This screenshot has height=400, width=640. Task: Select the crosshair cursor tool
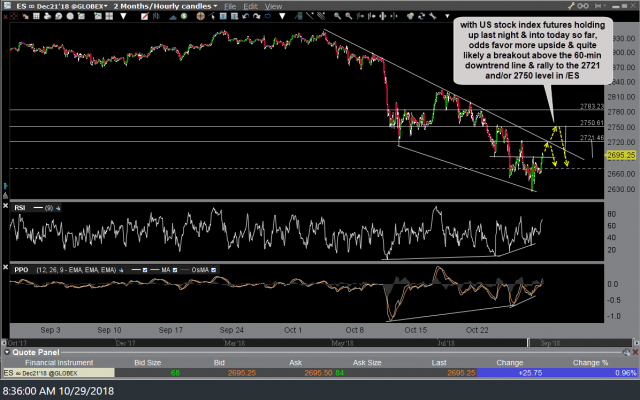click(x=200, y=16)
